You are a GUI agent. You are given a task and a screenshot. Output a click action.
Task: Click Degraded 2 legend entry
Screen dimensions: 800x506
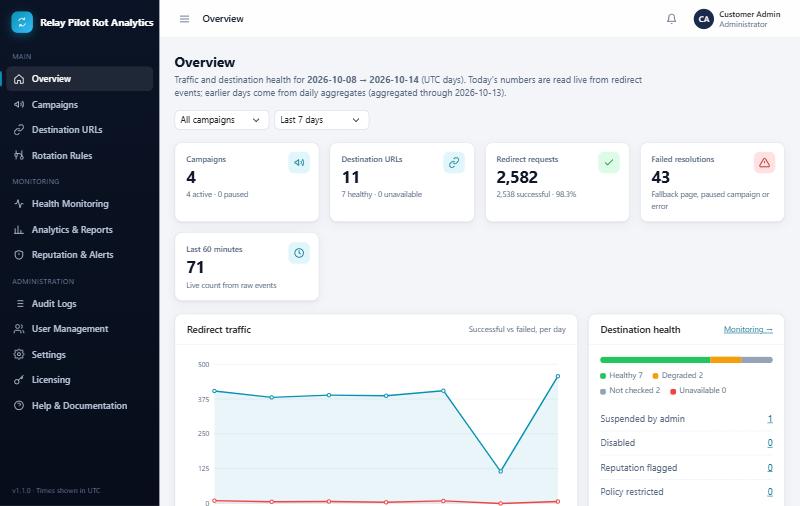tap(678, 375)
